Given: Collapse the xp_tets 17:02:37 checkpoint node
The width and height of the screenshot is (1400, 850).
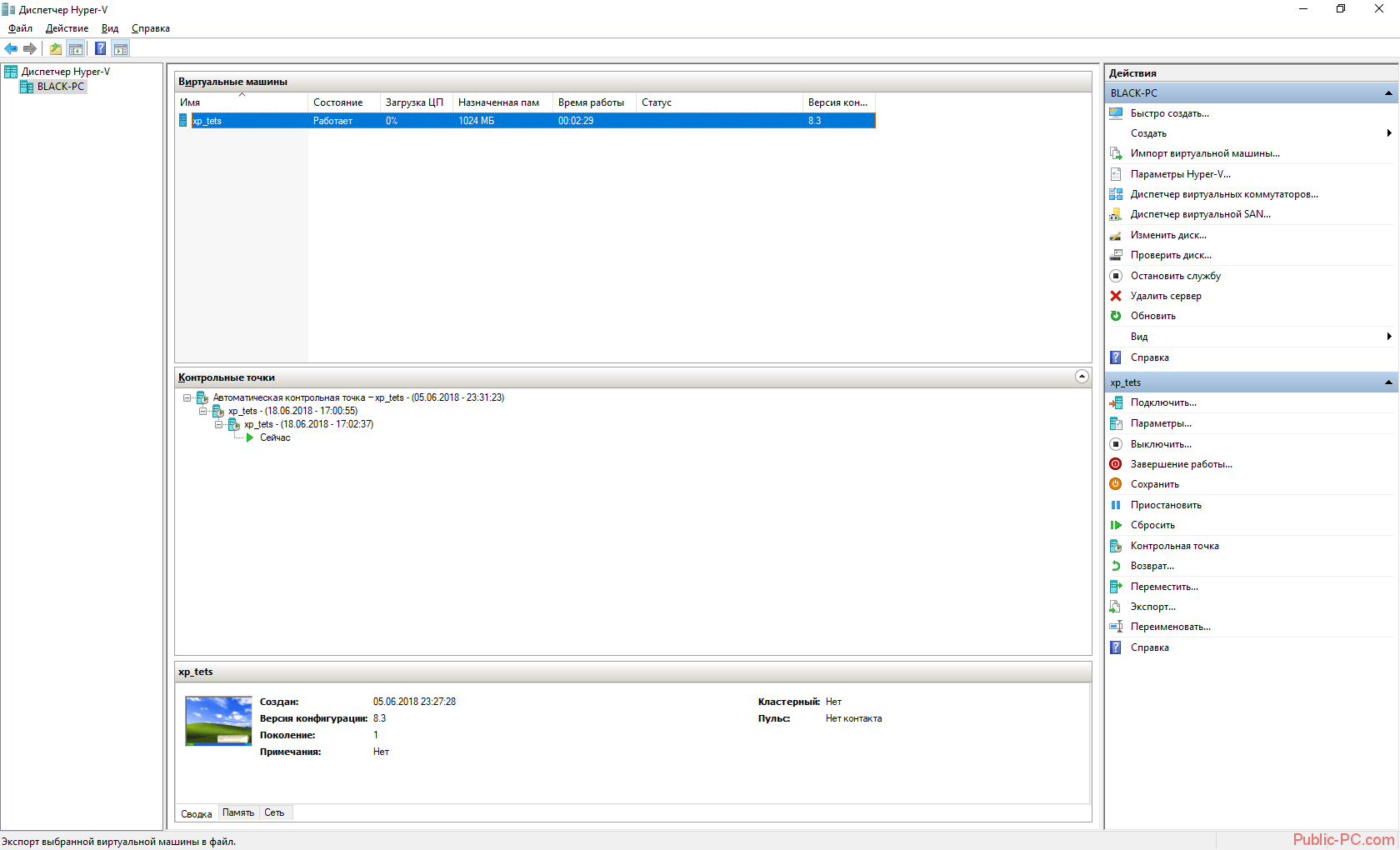Looking at the screenshot, I should 218,424.
